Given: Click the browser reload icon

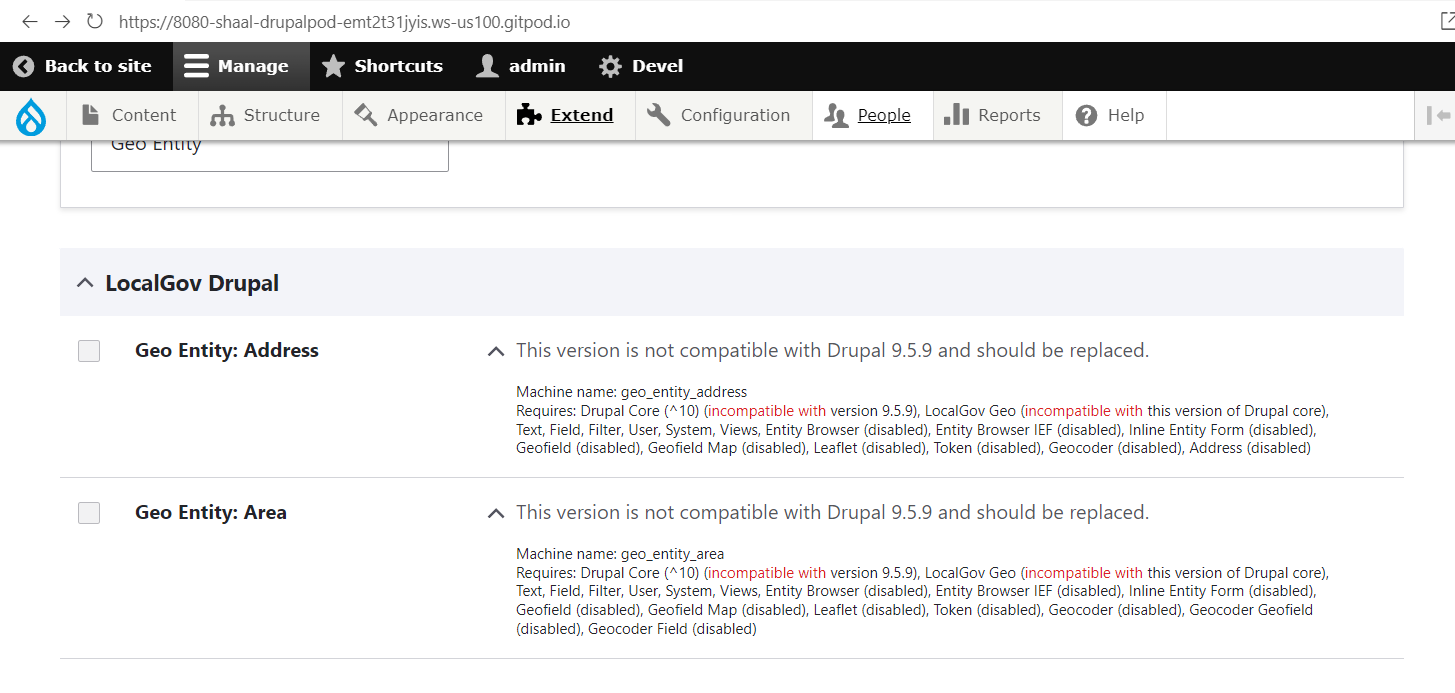Looking at the screenshot, I should click(x=95, y=21).
